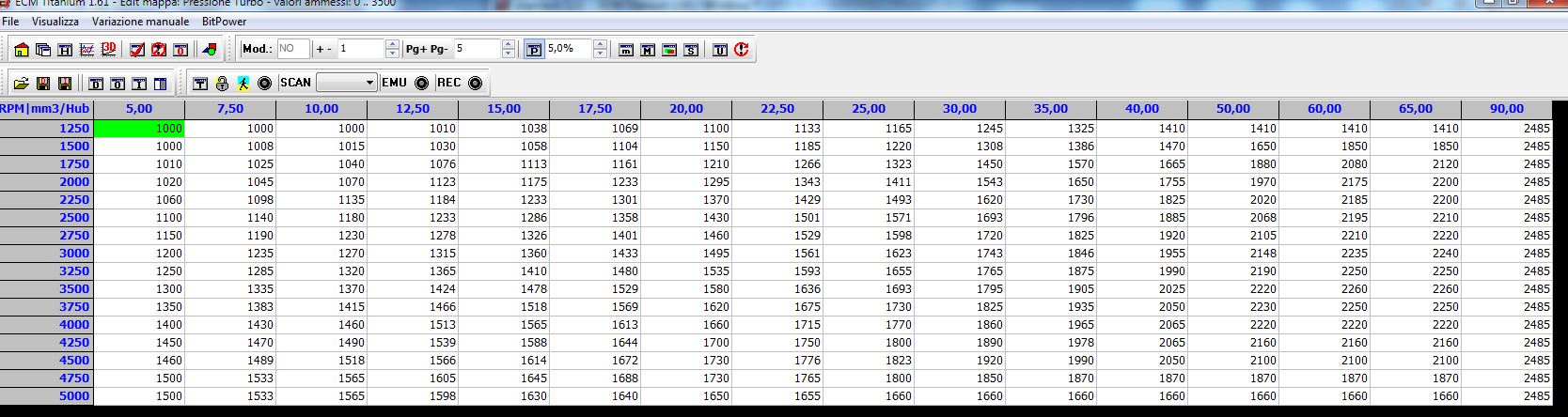Decrease the 5,0% percentage spinner
This screenshot has width=1568, height=417.
tap(601, 54)
